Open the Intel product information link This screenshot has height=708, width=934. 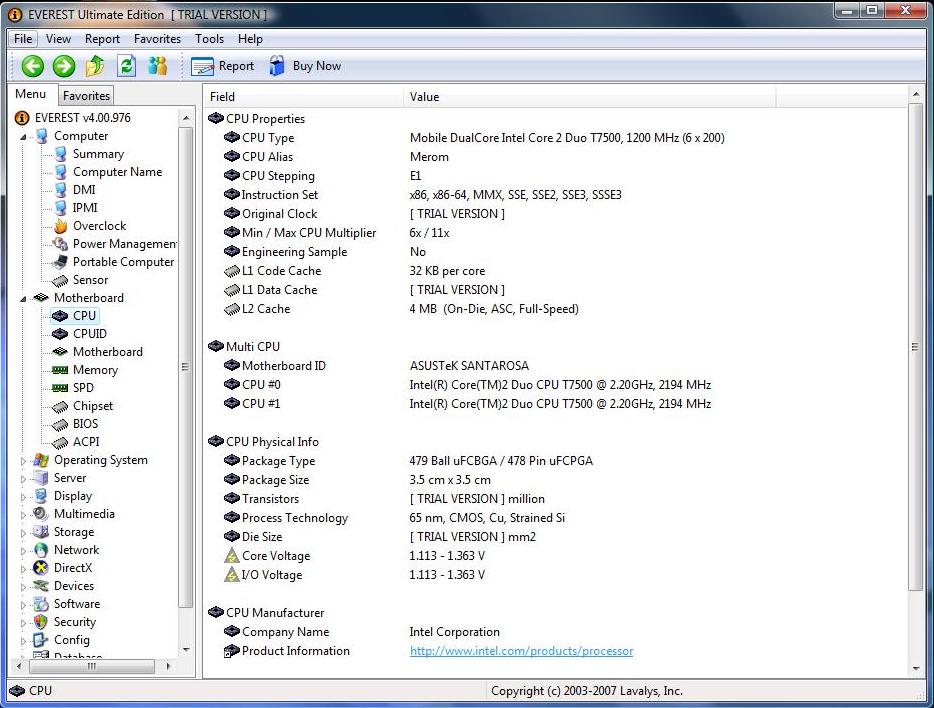pos(521,651)
